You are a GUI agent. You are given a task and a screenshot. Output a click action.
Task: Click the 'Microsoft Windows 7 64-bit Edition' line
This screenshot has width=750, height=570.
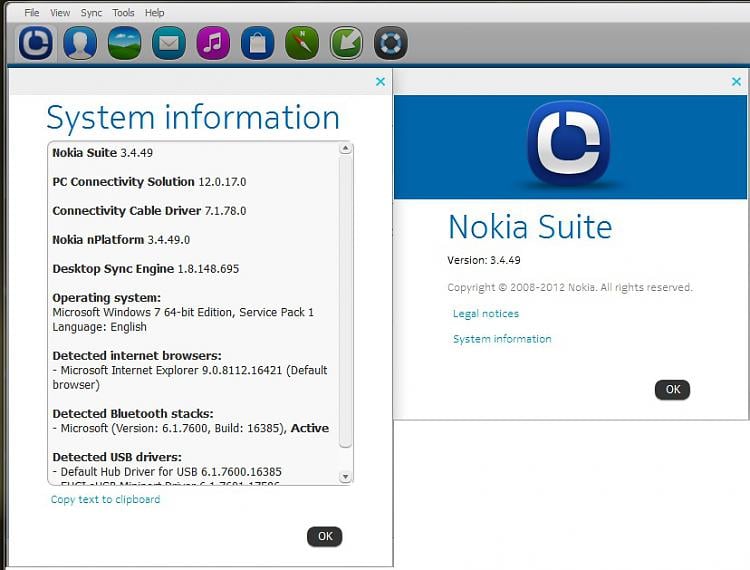pyautogui.click(x=183, y=312)
